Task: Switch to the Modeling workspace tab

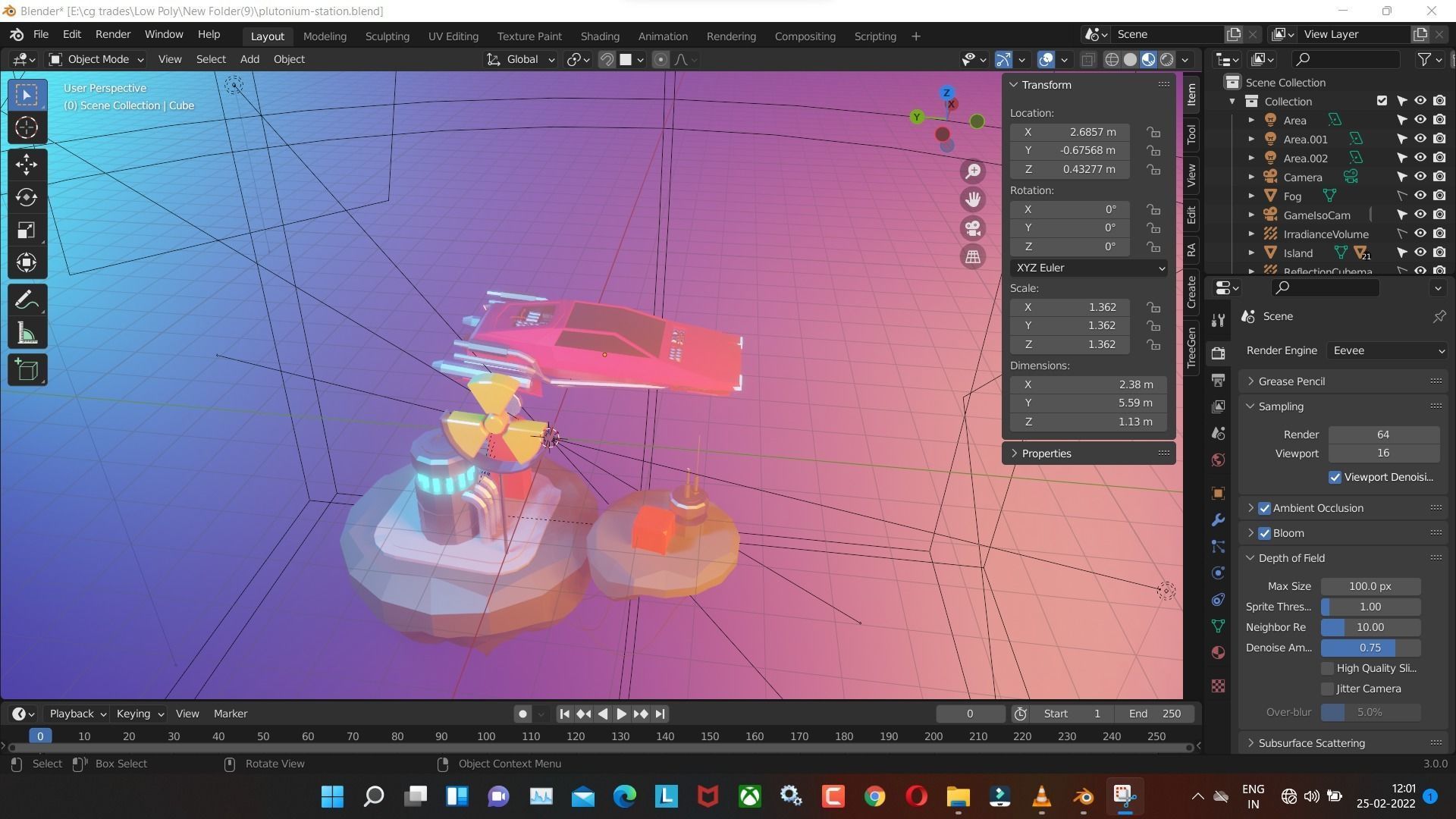Action: coord(325,36)
